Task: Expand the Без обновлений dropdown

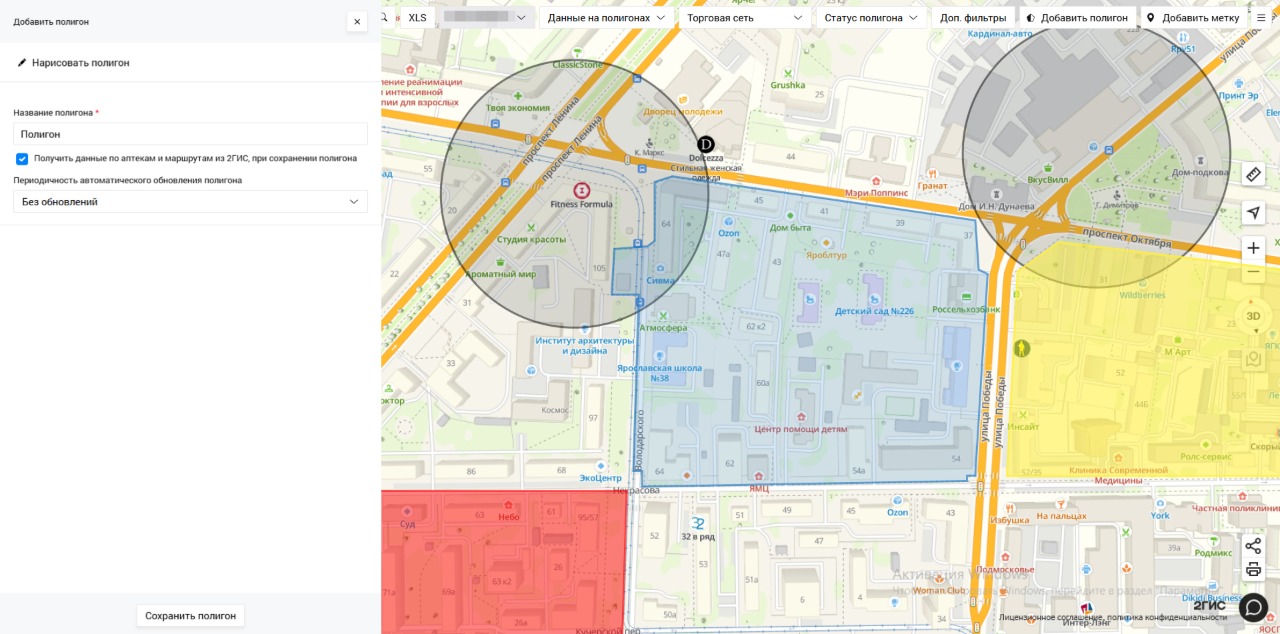Action: click(x=190, y=202)
